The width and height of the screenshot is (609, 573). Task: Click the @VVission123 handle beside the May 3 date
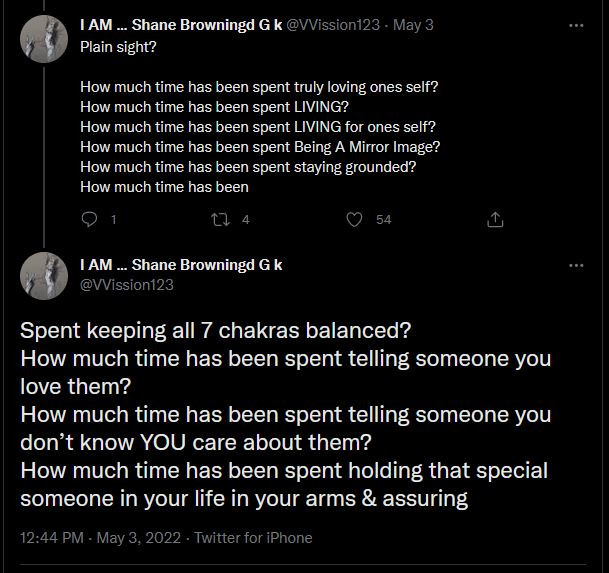pyautogui.click(x=333, y=25)
